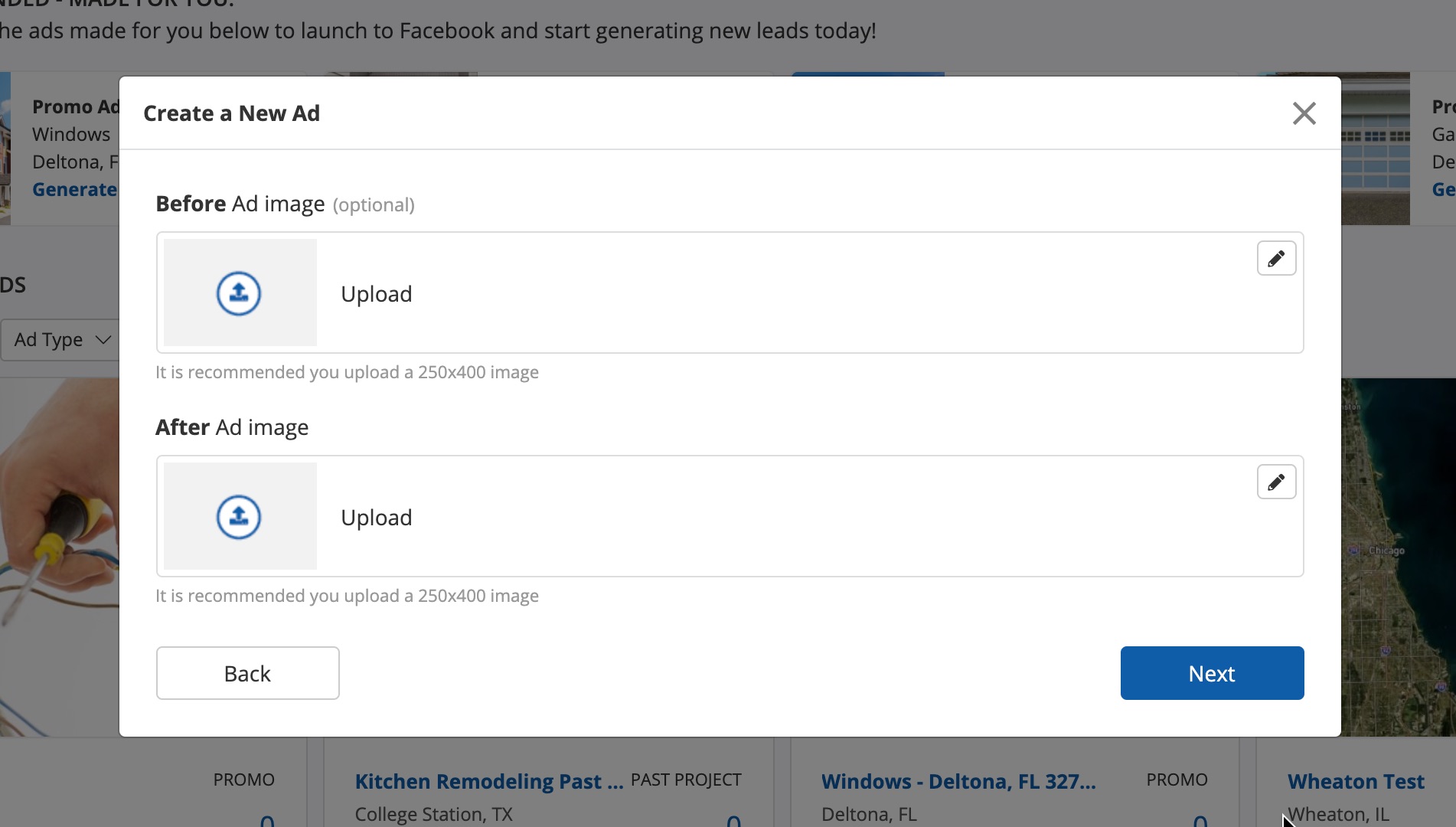Click the screwdriver ad image thumbnail
The height and width of the screenshot is (827, 1456).
pos(59,557)
